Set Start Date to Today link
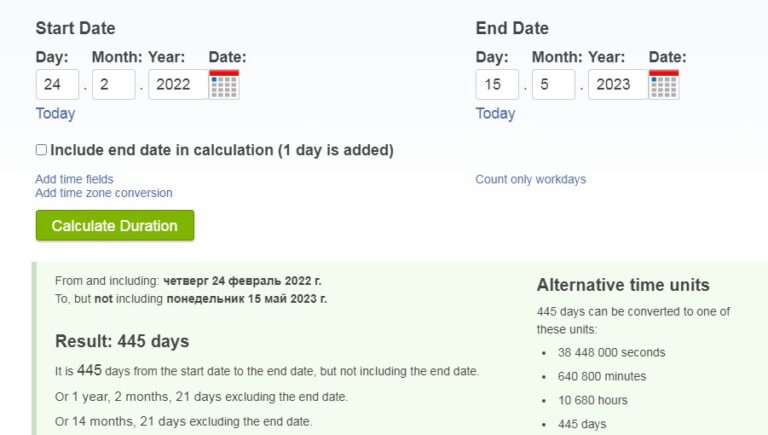 tap(55, 113)
